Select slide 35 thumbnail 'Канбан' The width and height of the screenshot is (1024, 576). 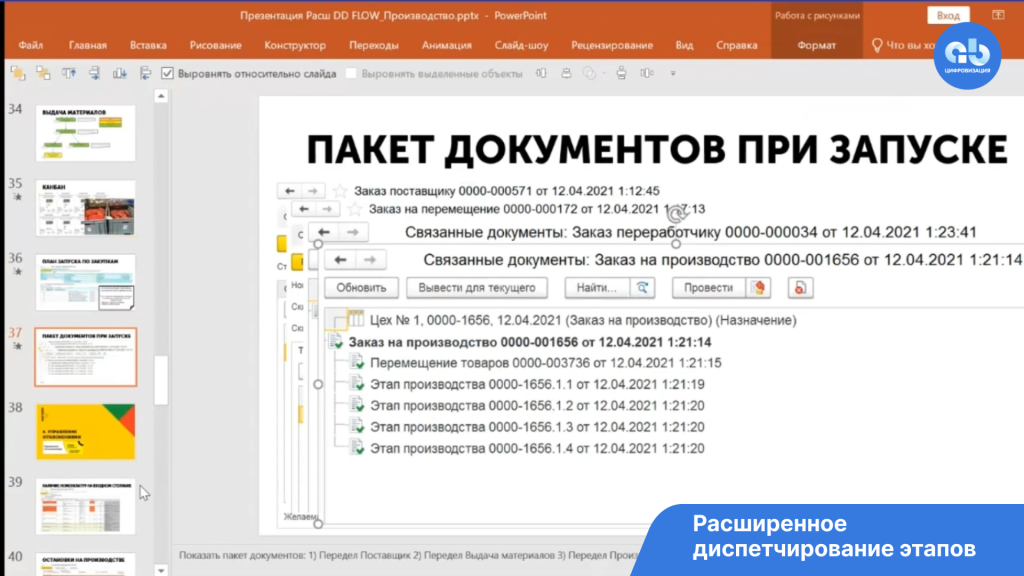pos(86,208)
